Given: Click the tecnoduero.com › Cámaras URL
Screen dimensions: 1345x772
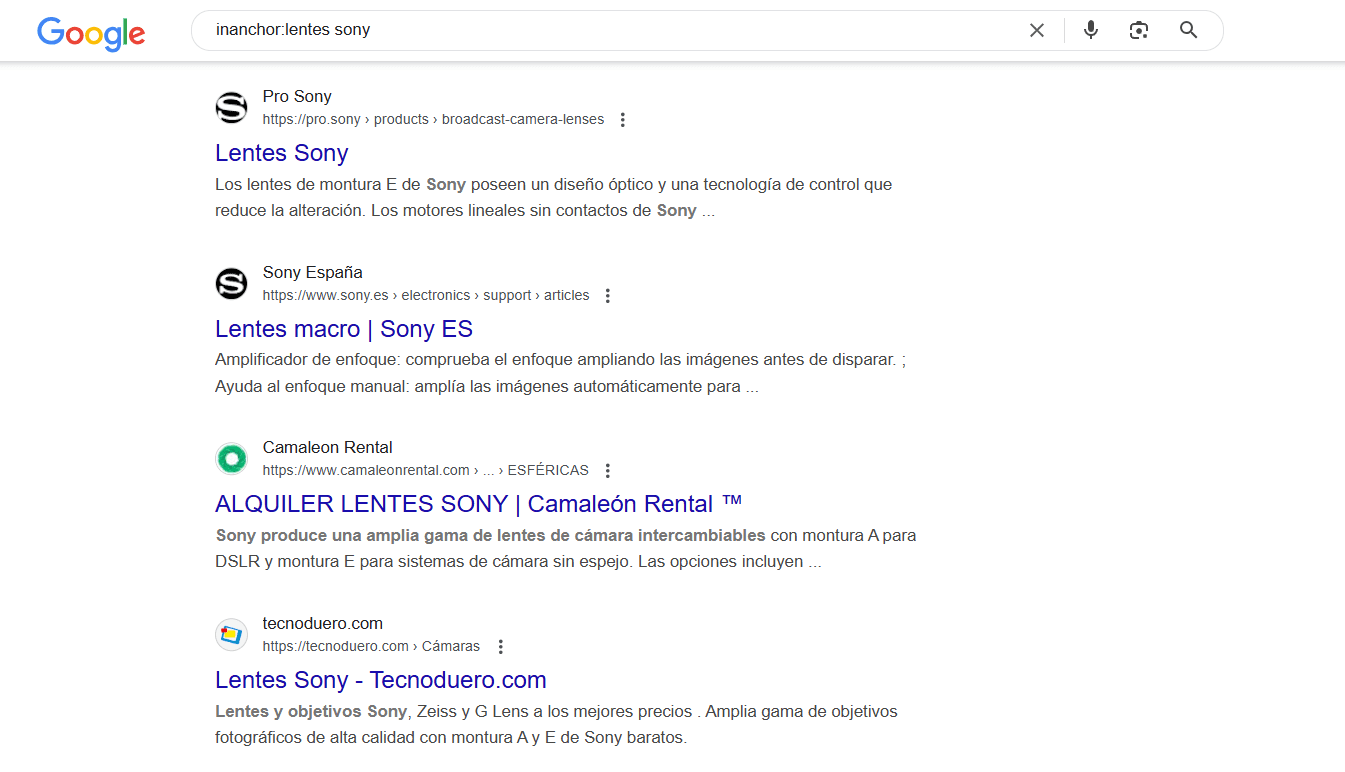Looking at the screenshot, I should 371,647.
